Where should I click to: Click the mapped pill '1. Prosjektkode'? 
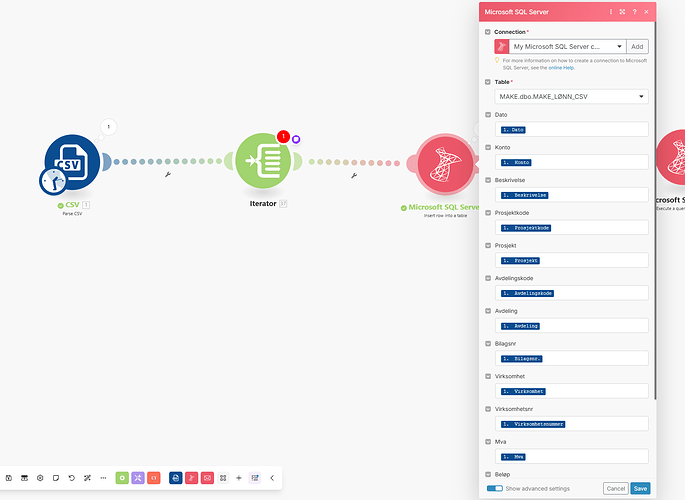526,228
